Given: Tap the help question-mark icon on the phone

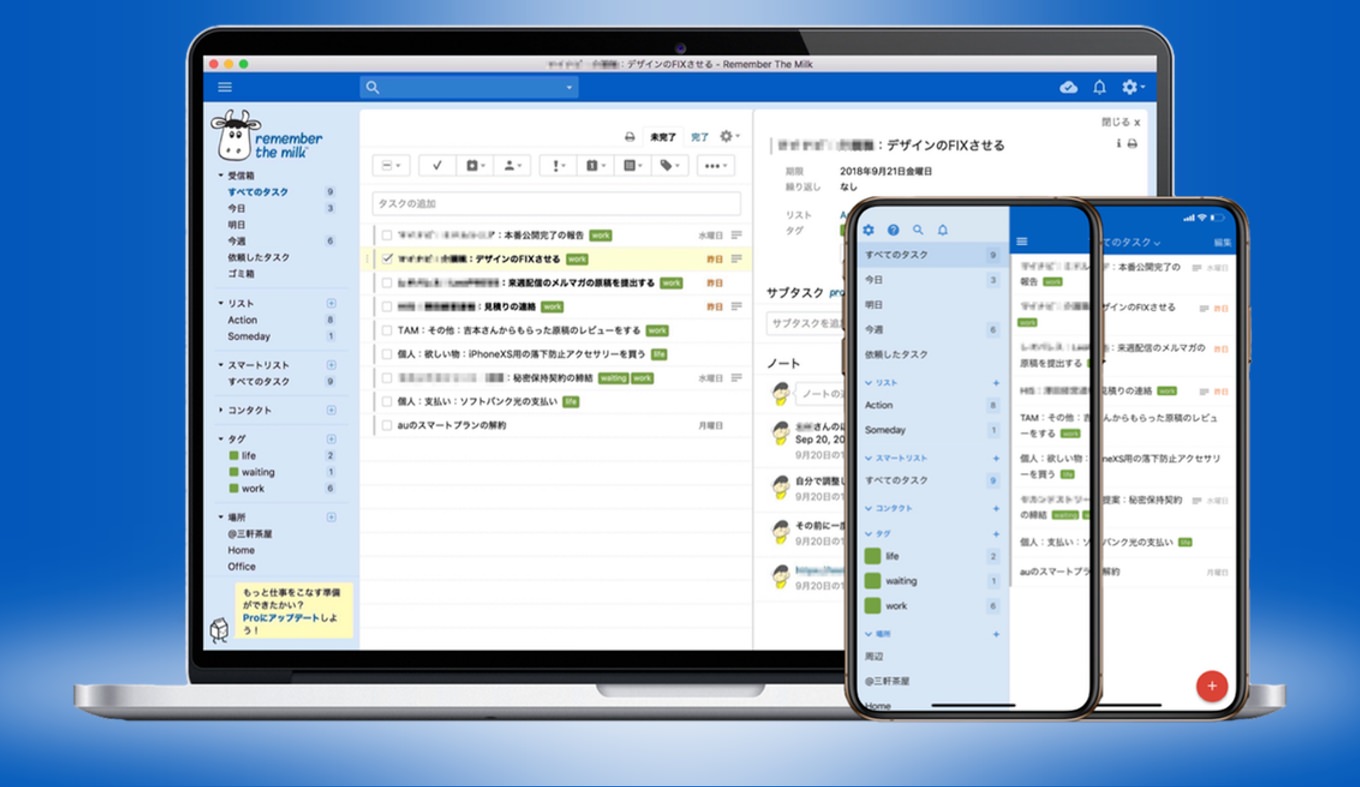Looking at the screenshot, I should [893, 230].
